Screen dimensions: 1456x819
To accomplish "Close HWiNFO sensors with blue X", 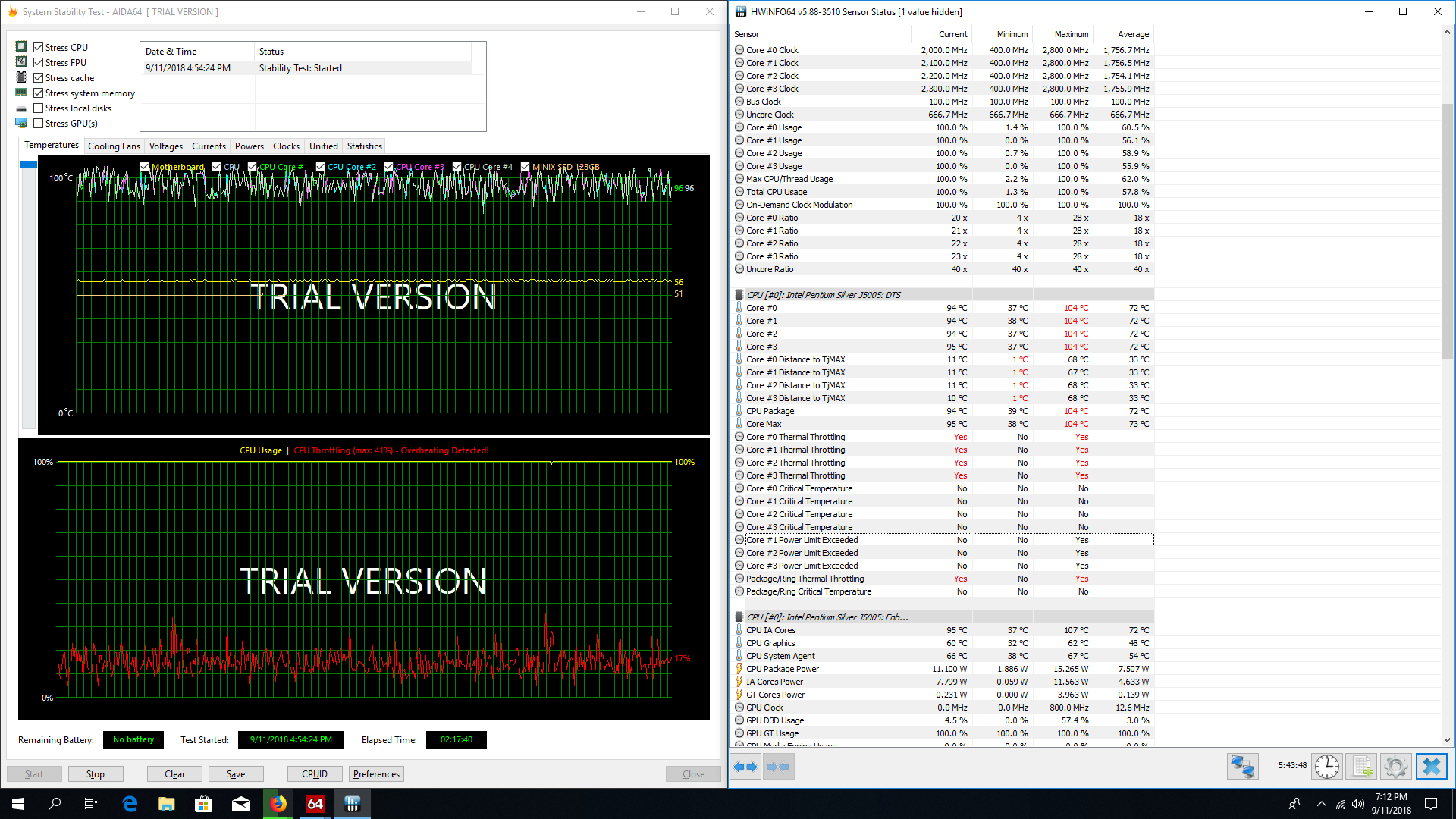I will coord(1431,767).
